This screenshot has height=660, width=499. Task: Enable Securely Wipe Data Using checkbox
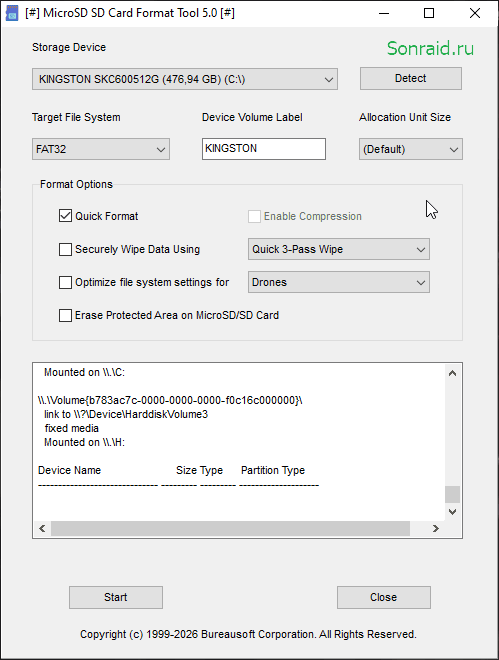[65, 249]
